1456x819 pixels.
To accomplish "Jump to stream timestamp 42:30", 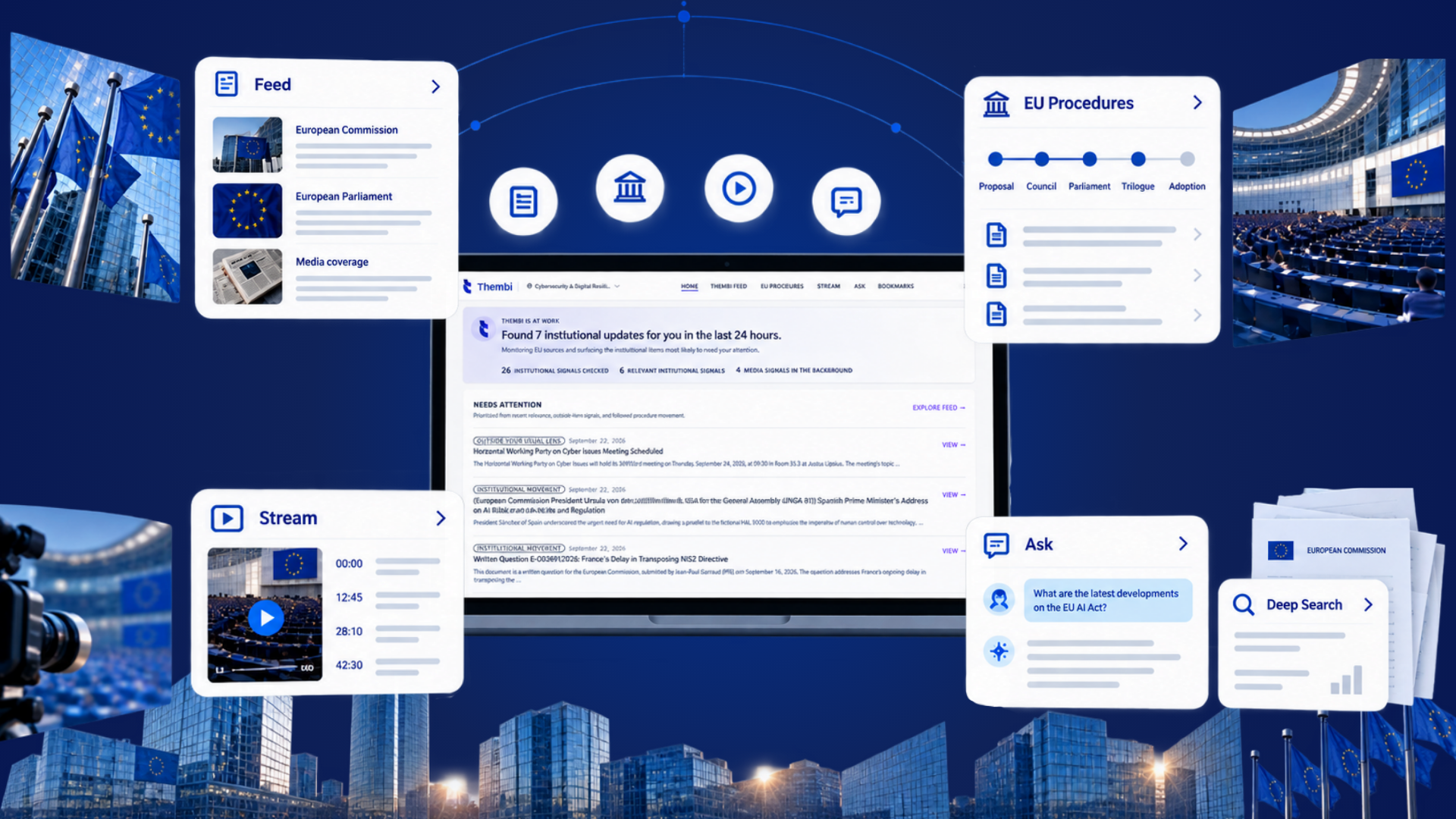I will (349, 665).
